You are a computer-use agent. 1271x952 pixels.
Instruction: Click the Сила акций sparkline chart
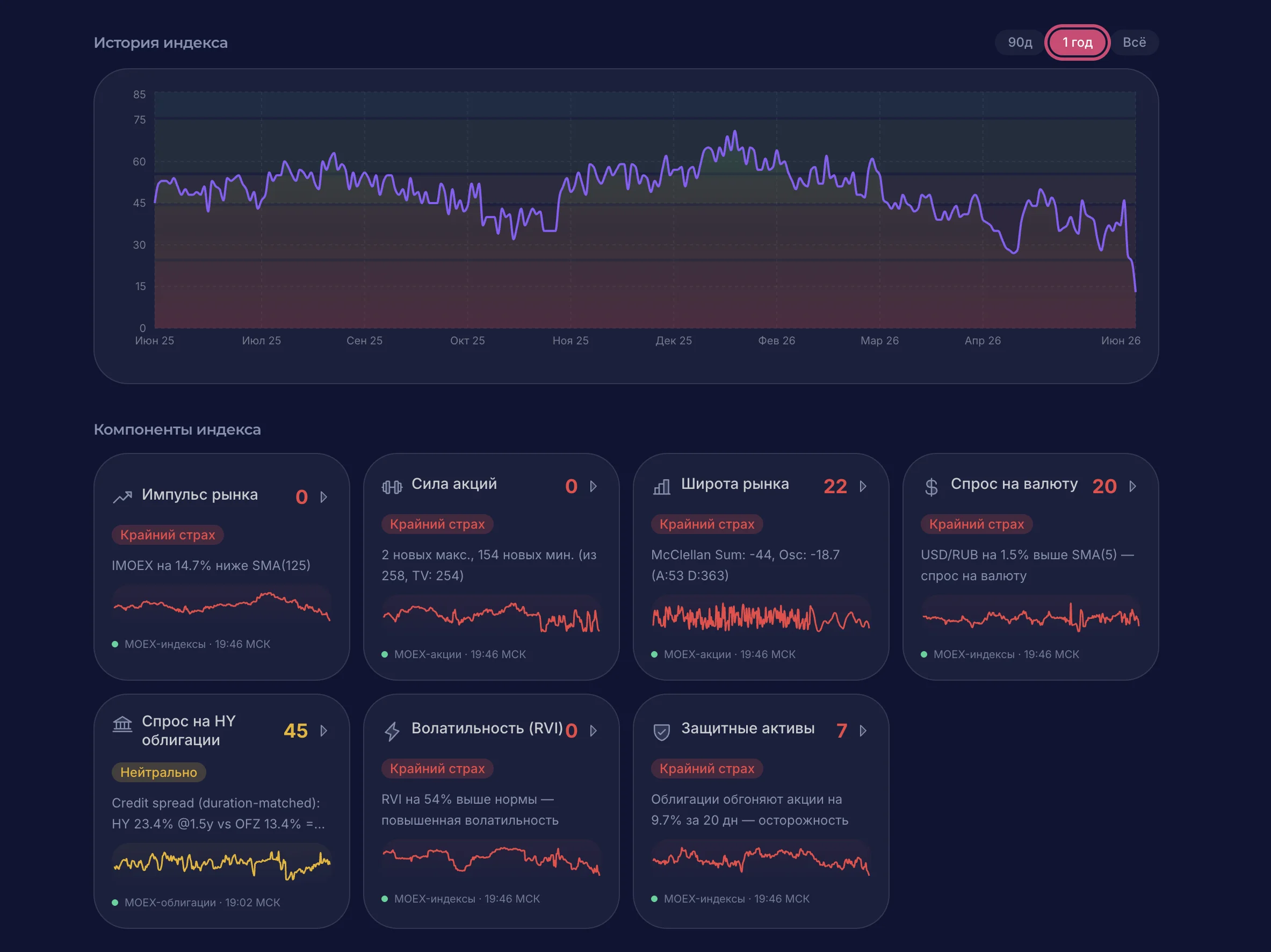(x=492, y=616)
